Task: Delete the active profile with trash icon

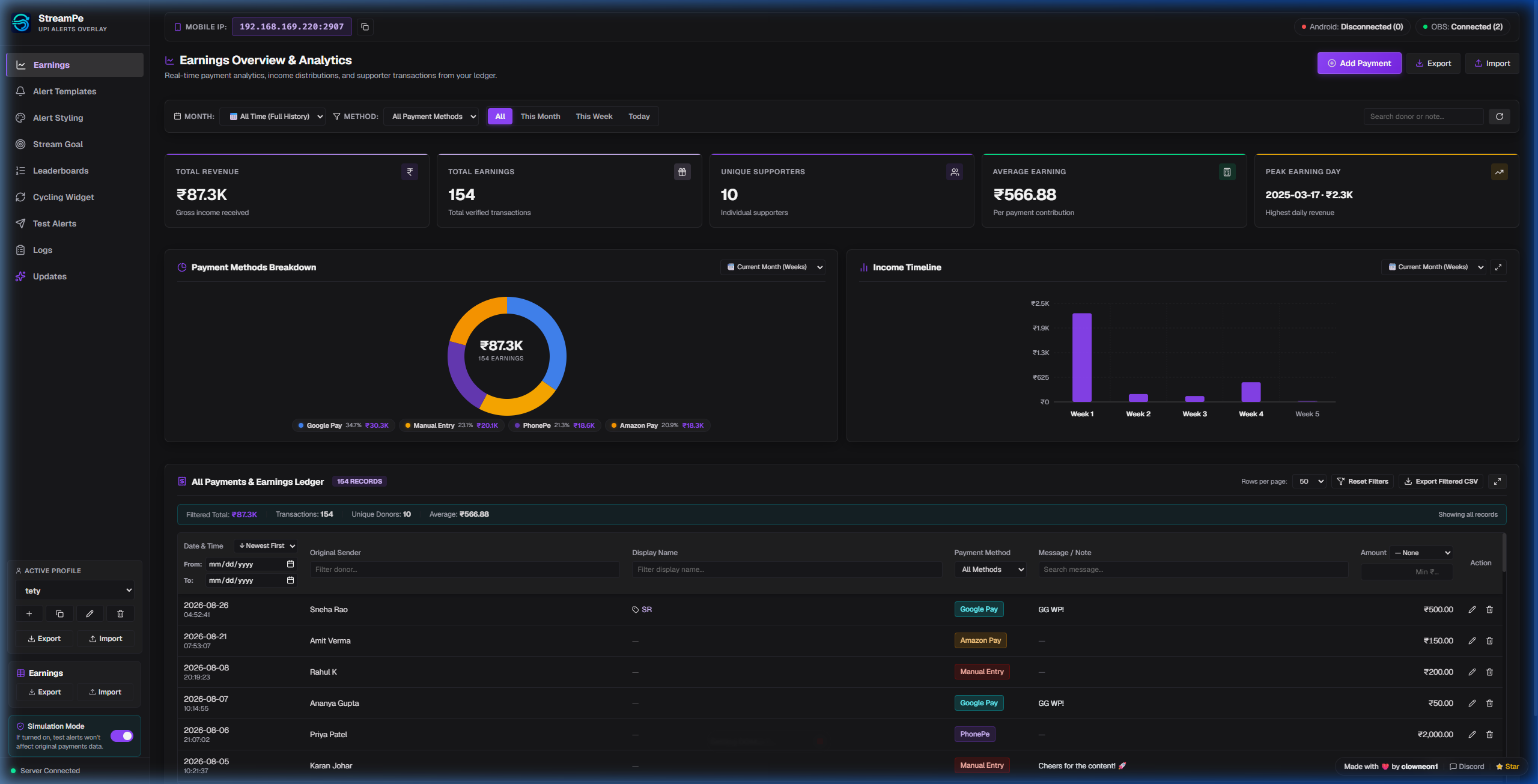Action: pos(120,613)
